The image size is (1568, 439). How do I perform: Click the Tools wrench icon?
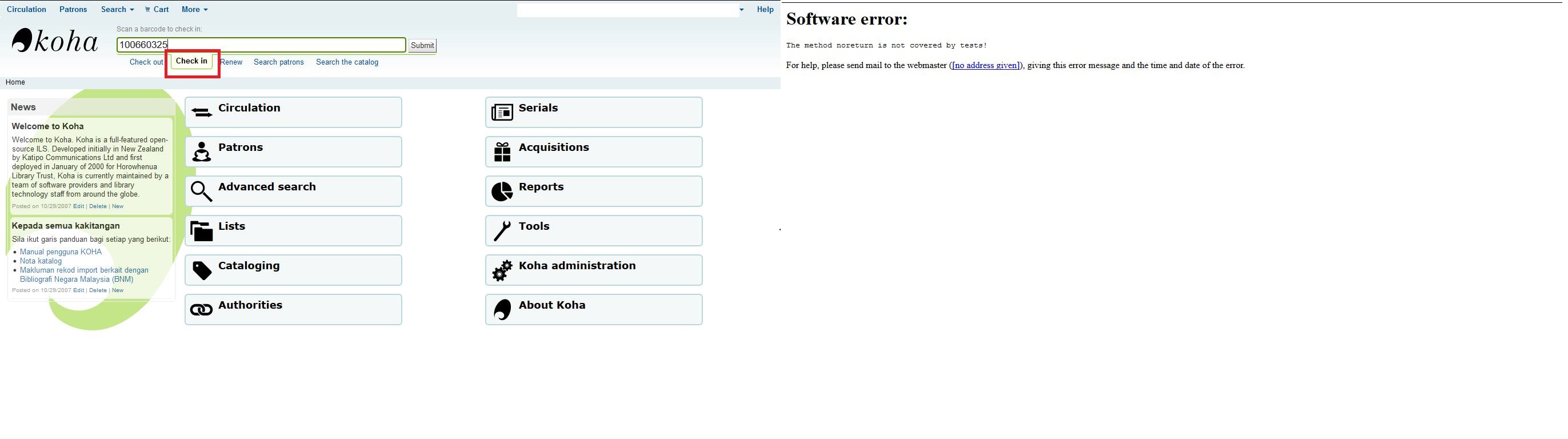502,231
